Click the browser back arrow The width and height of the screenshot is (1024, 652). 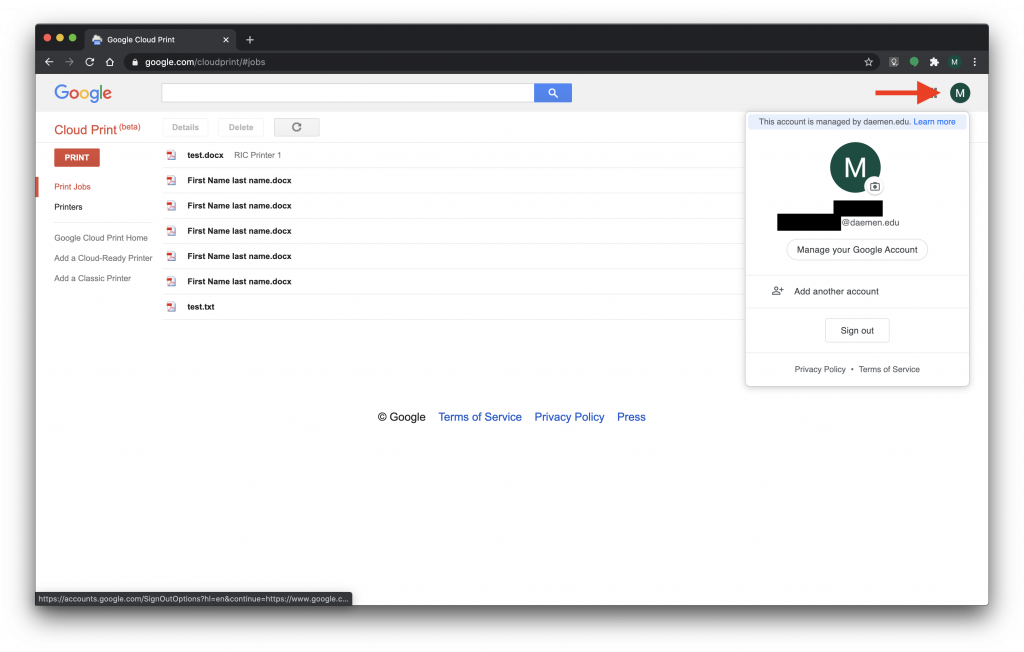[x=49, y=62]
